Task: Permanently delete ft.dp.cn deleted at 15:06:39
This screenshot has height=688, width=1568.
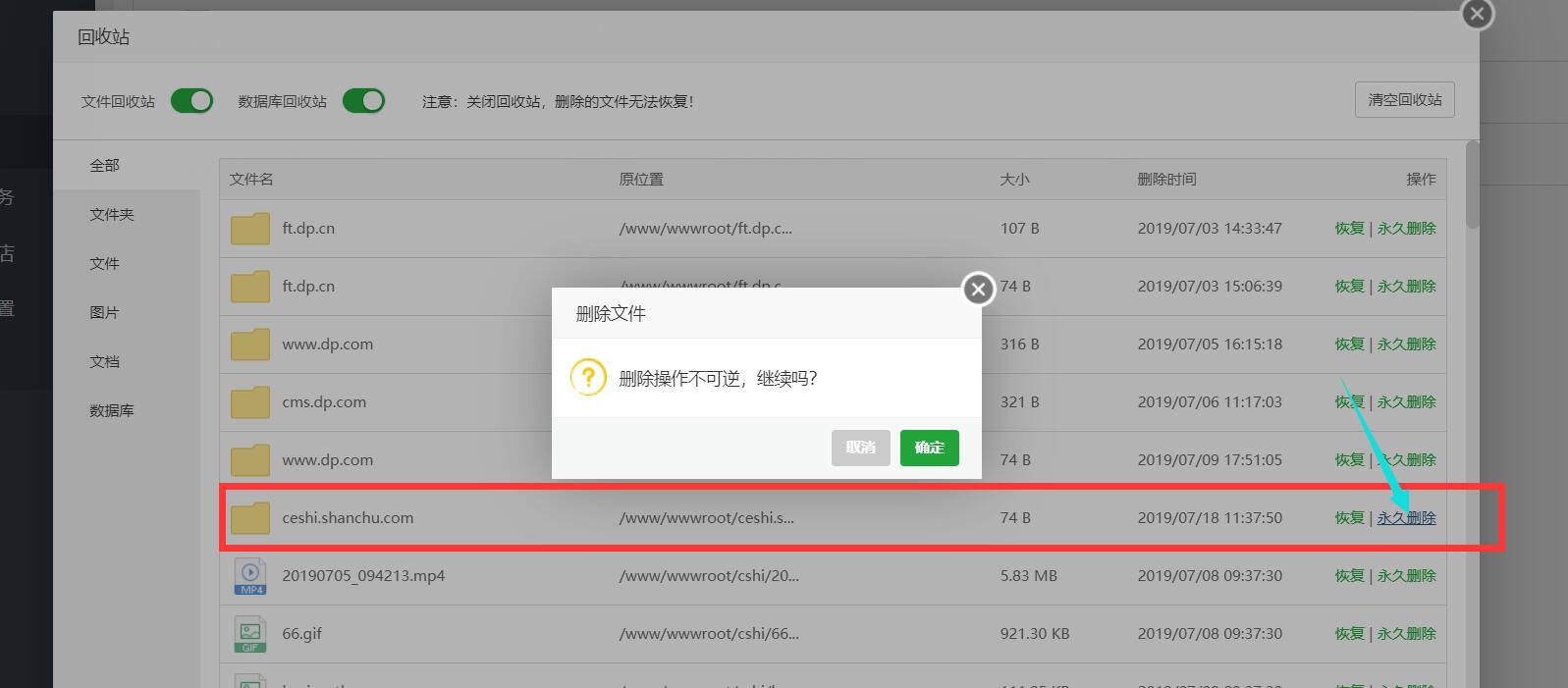Action: point(1406,286)
